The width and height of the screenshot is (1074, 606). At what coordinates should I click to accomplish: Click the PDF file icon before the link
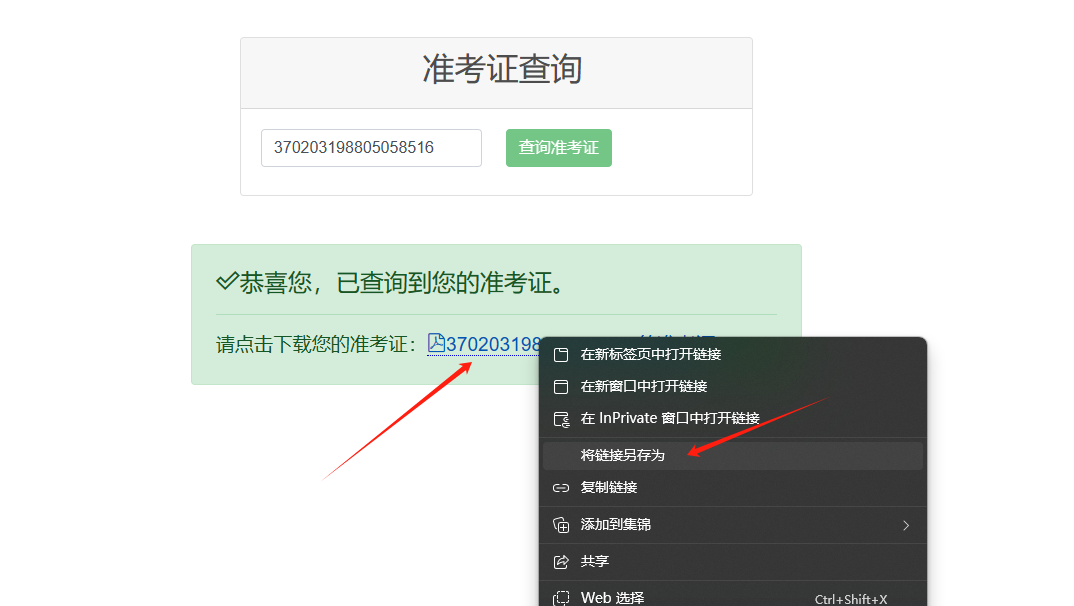pyautogui.click(x=436, y=343)
